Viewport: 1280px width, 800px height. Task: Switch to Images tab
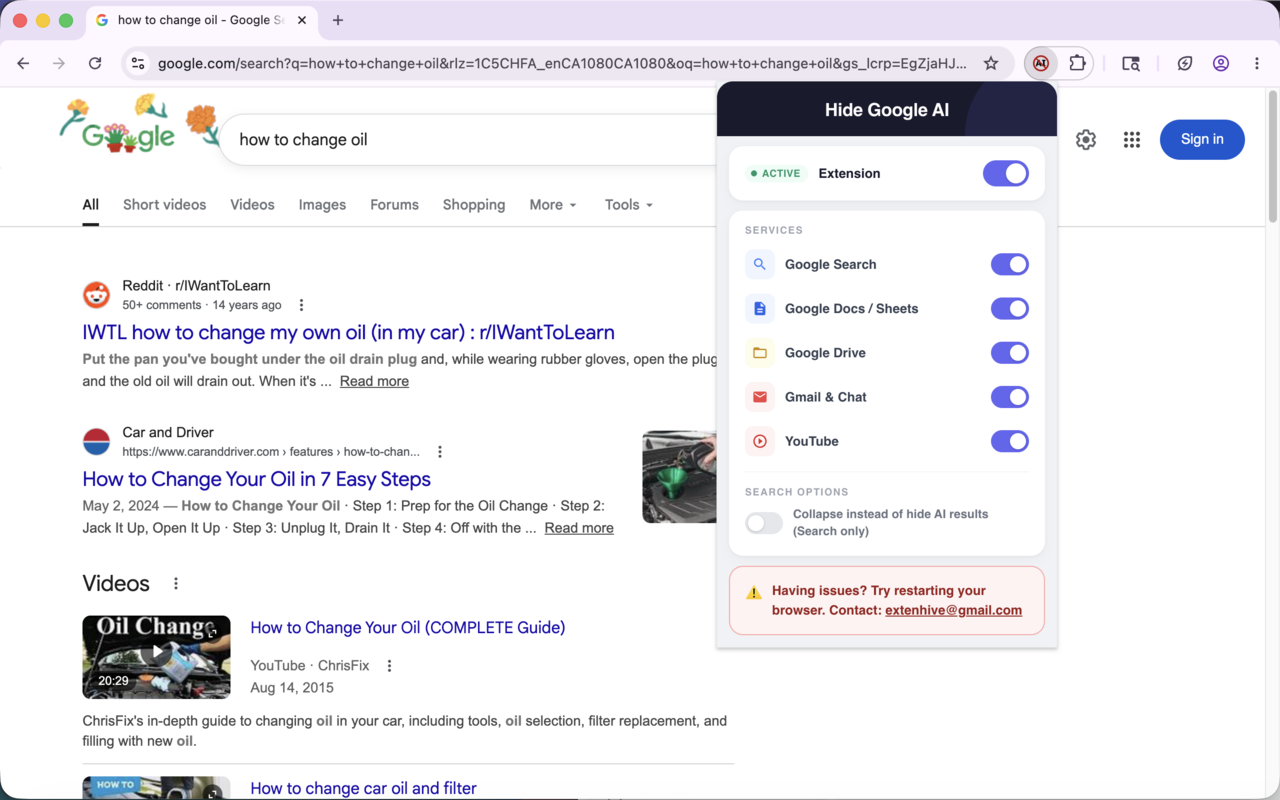click(322, 205)
